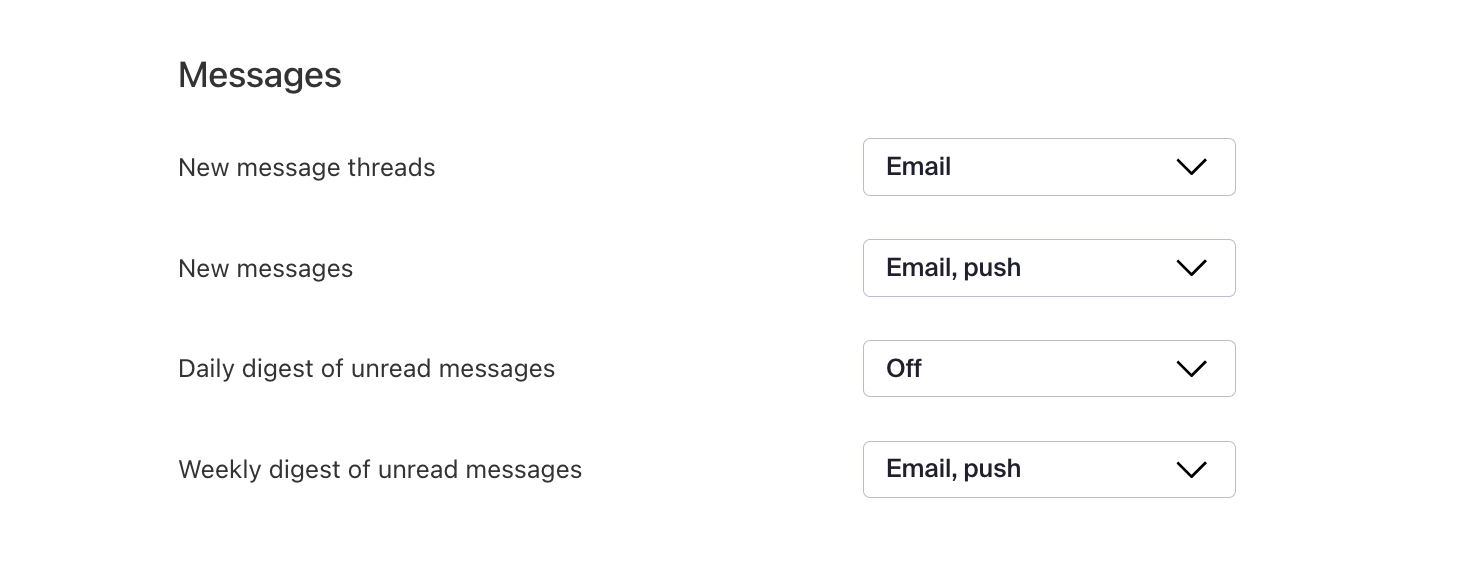Click the 'New message threads' label
Viewport: 1478px width, 566px height.
pyautogui.click(x=306, y=168)
